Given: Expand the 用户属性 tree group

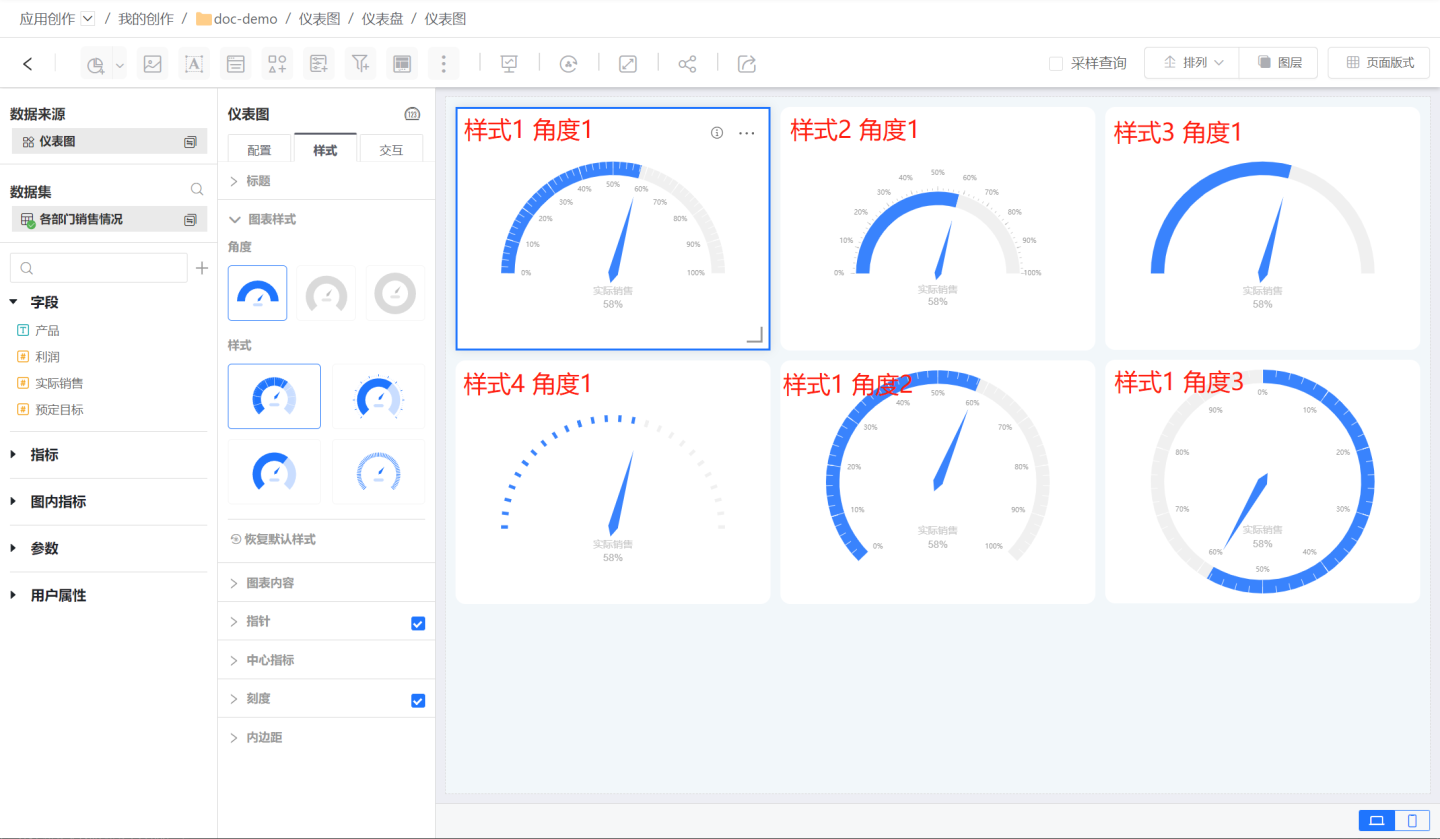Looking at the screenshot, I should (14, 595).
